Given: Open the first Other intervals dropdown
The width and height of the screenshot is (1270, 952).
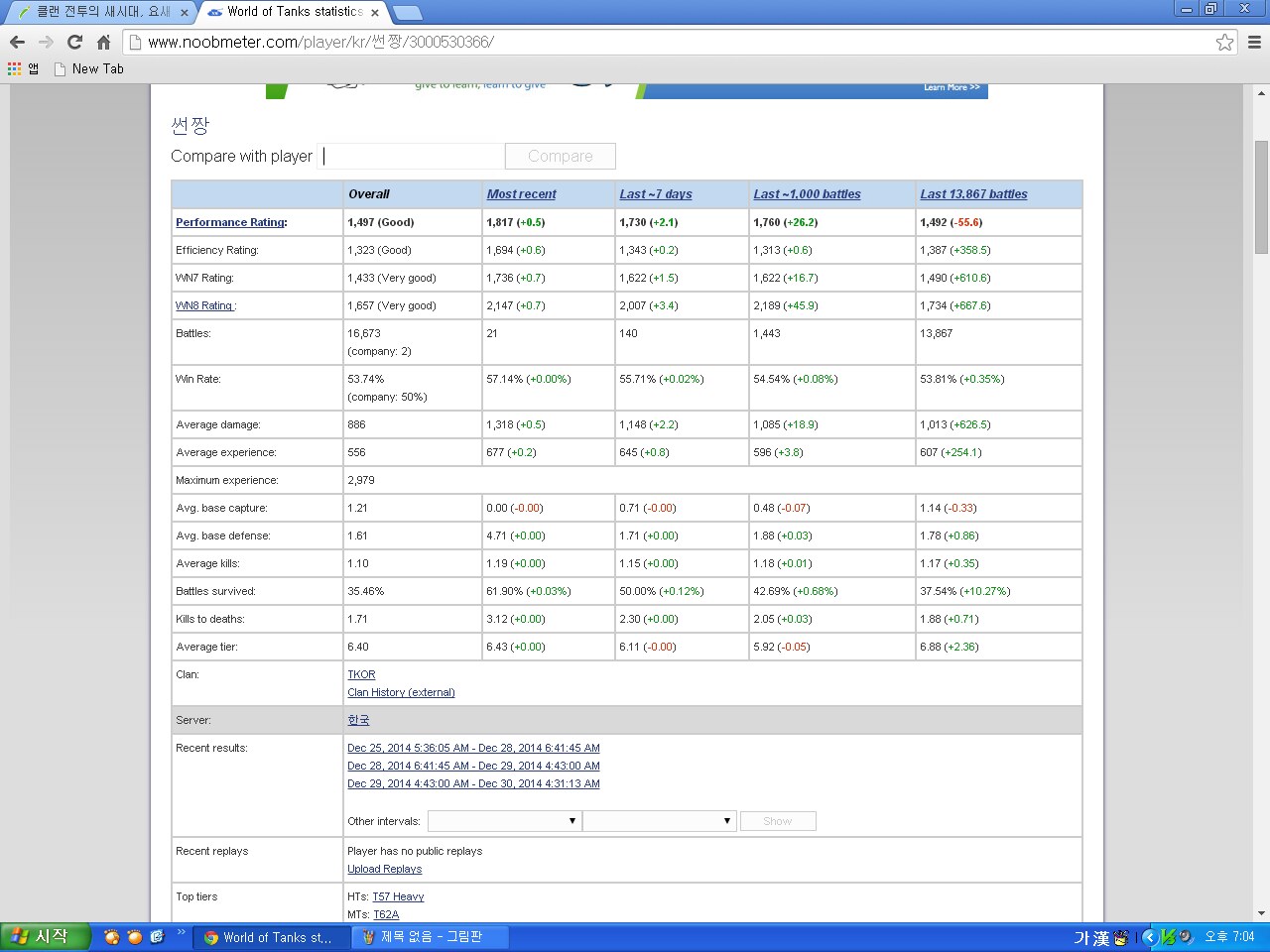Looking at the screenshot, I should tap(503, 821).
